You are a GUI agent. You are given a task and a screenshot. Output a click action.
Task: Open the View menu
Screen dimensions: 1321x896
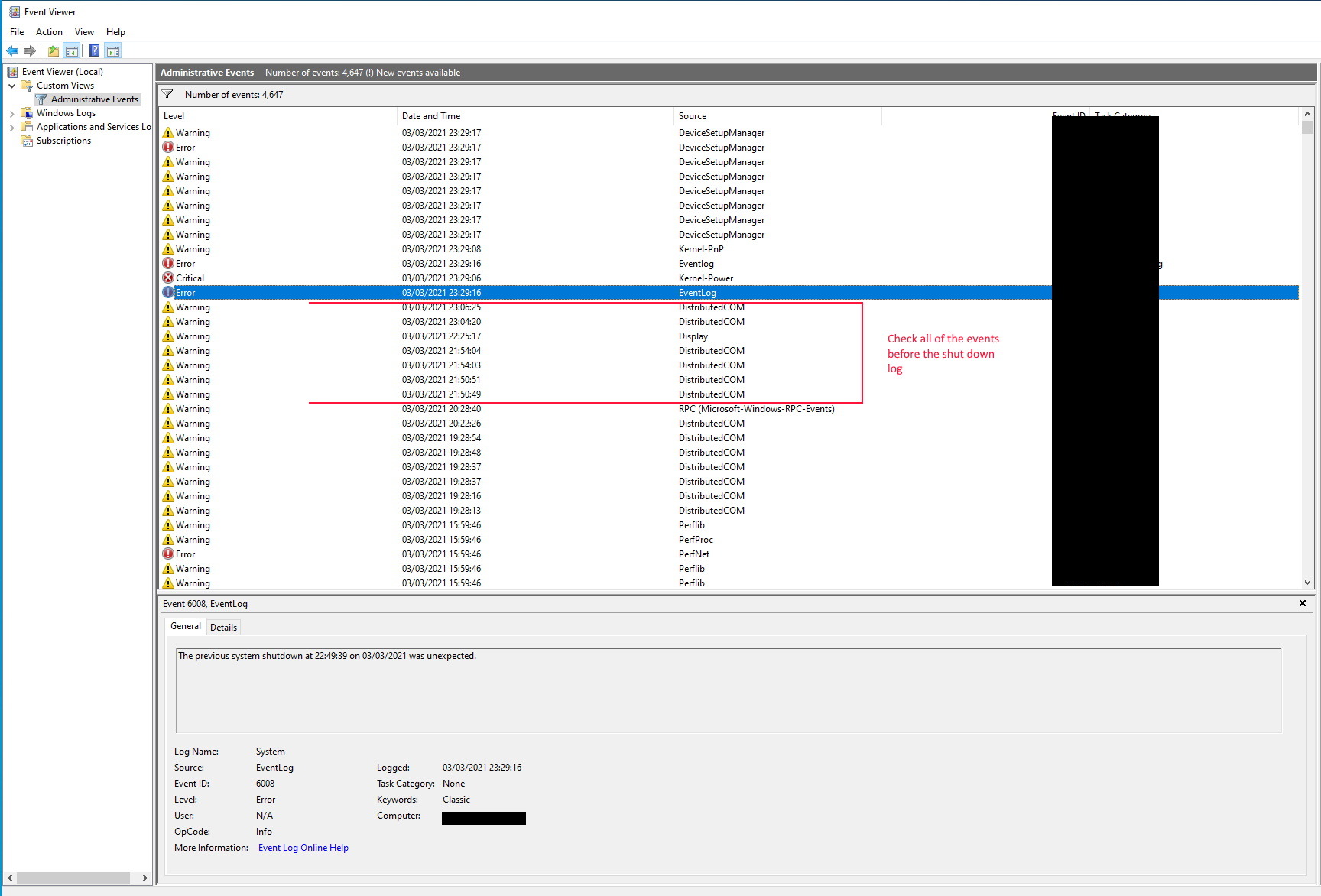pyautogui.click(x=84, y=32)
